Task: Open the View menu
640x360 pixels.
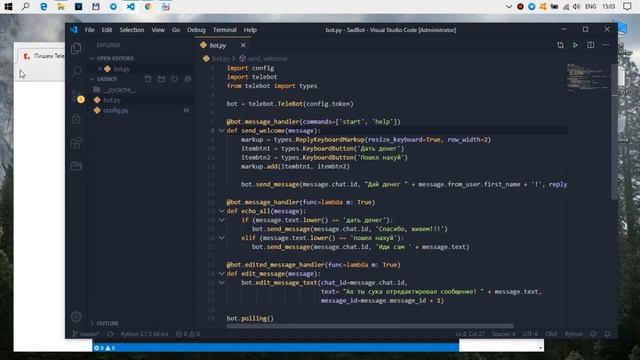Action: pos(158,30)
